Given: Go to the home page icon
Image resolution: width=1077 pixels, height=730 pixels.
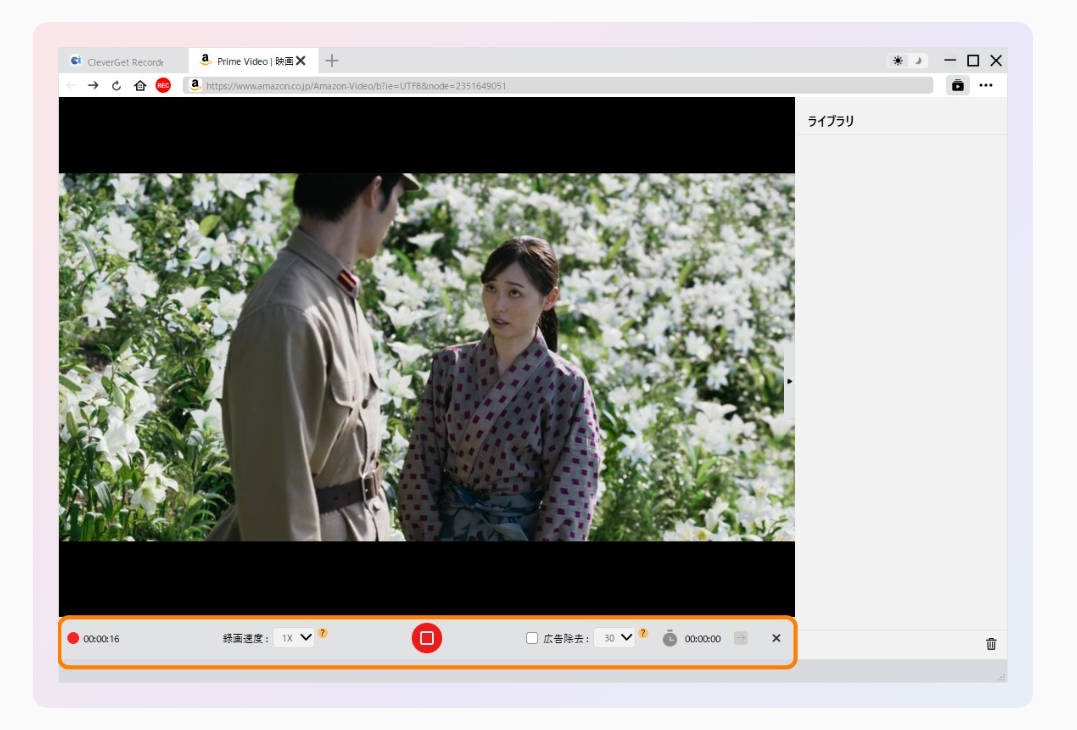Looking at the screenshot, I should 140,85.
